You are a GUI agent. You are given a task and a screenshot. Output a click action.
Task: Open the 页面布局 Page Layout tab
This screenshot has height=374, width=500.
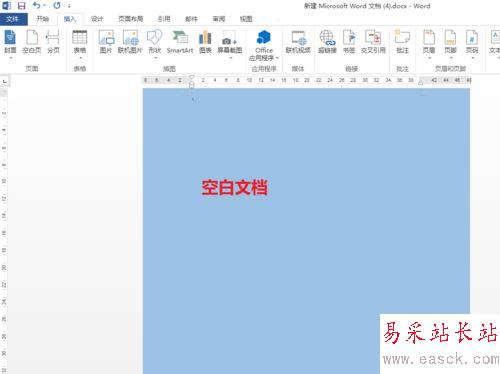point(131,19)
